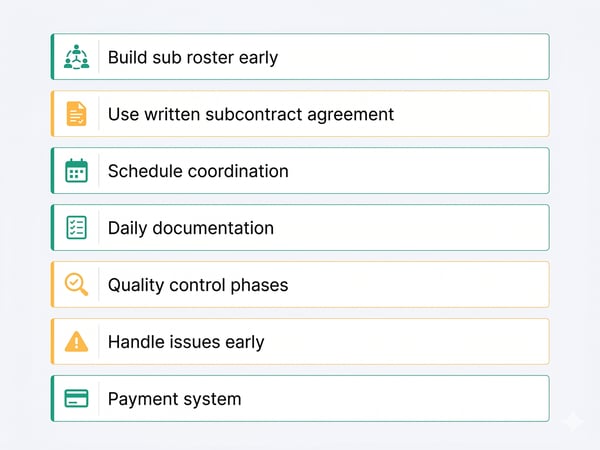Click orange accent bar on Handle issues row
This screenshot has width=600, height=450.
pos(52,342)
